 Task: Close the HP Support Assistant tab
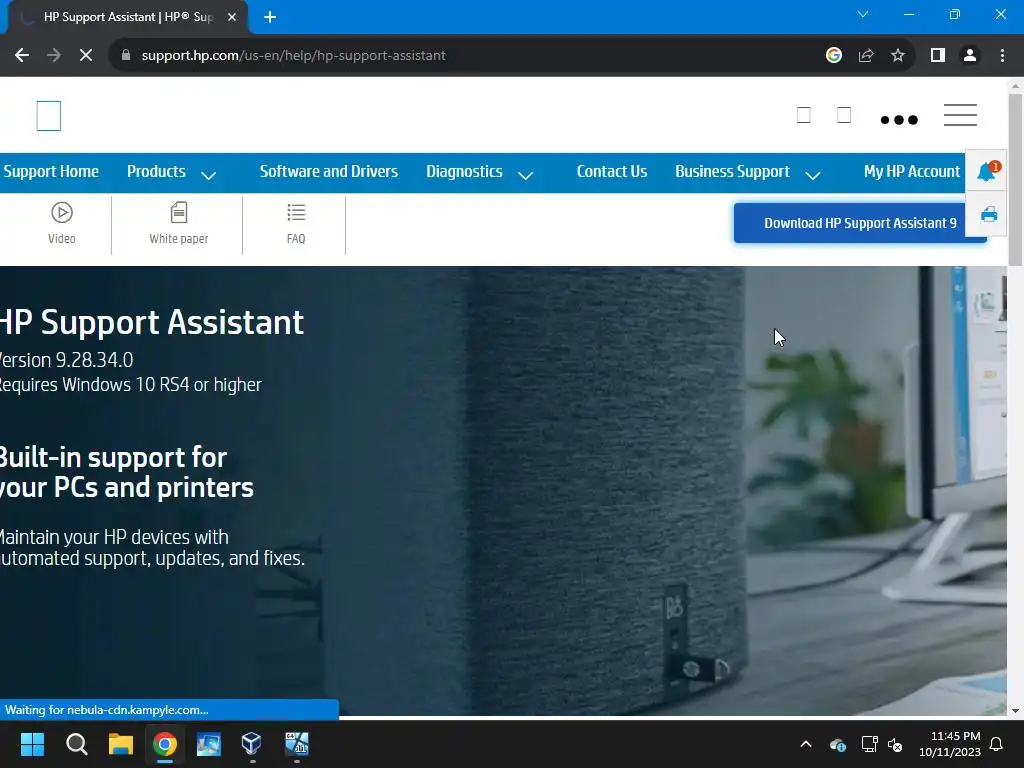(x=232, y=18)
